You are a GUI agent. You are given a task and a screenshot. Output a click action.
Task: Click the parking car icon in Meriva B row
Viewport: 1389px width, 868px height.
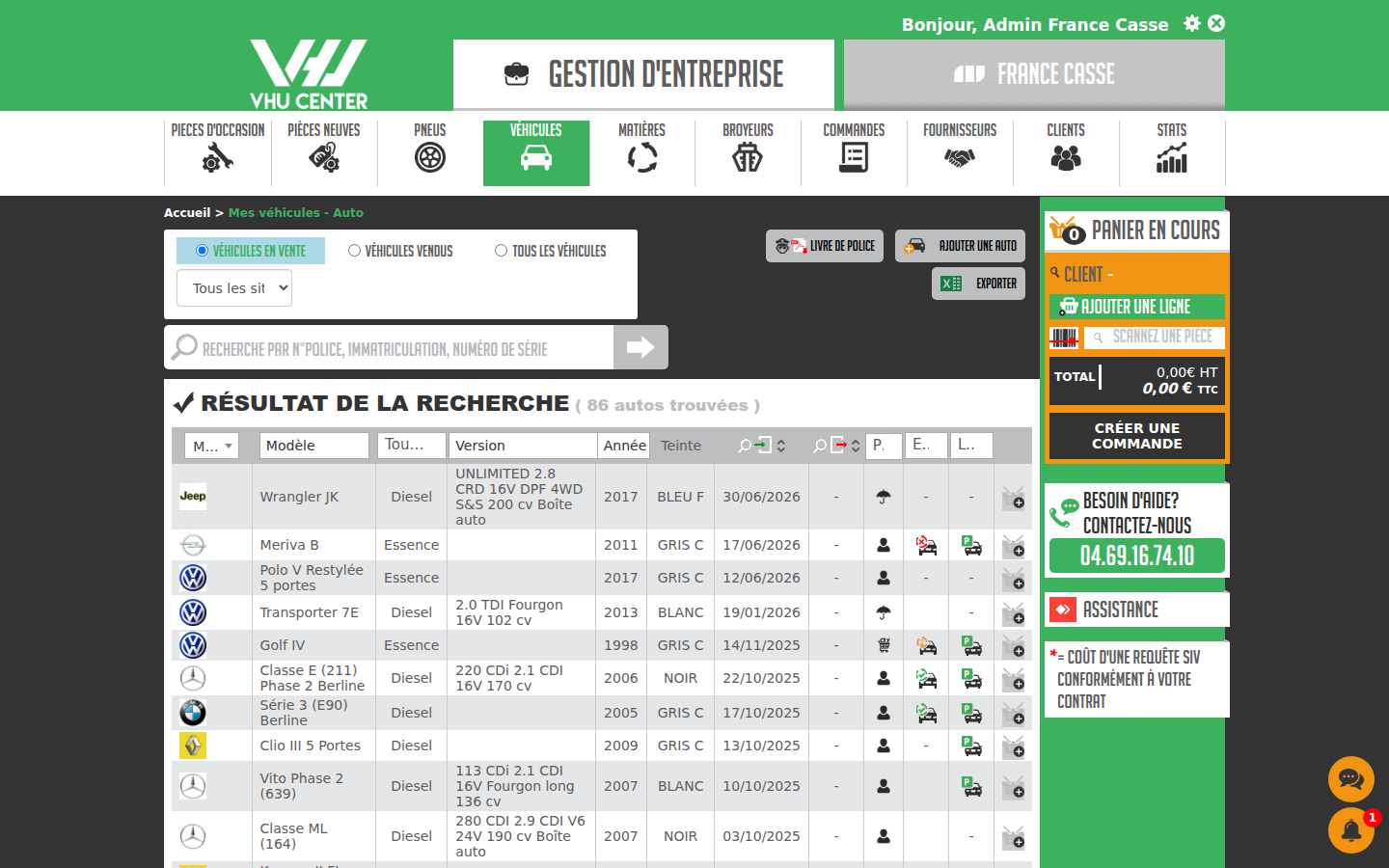coord(971,546)
